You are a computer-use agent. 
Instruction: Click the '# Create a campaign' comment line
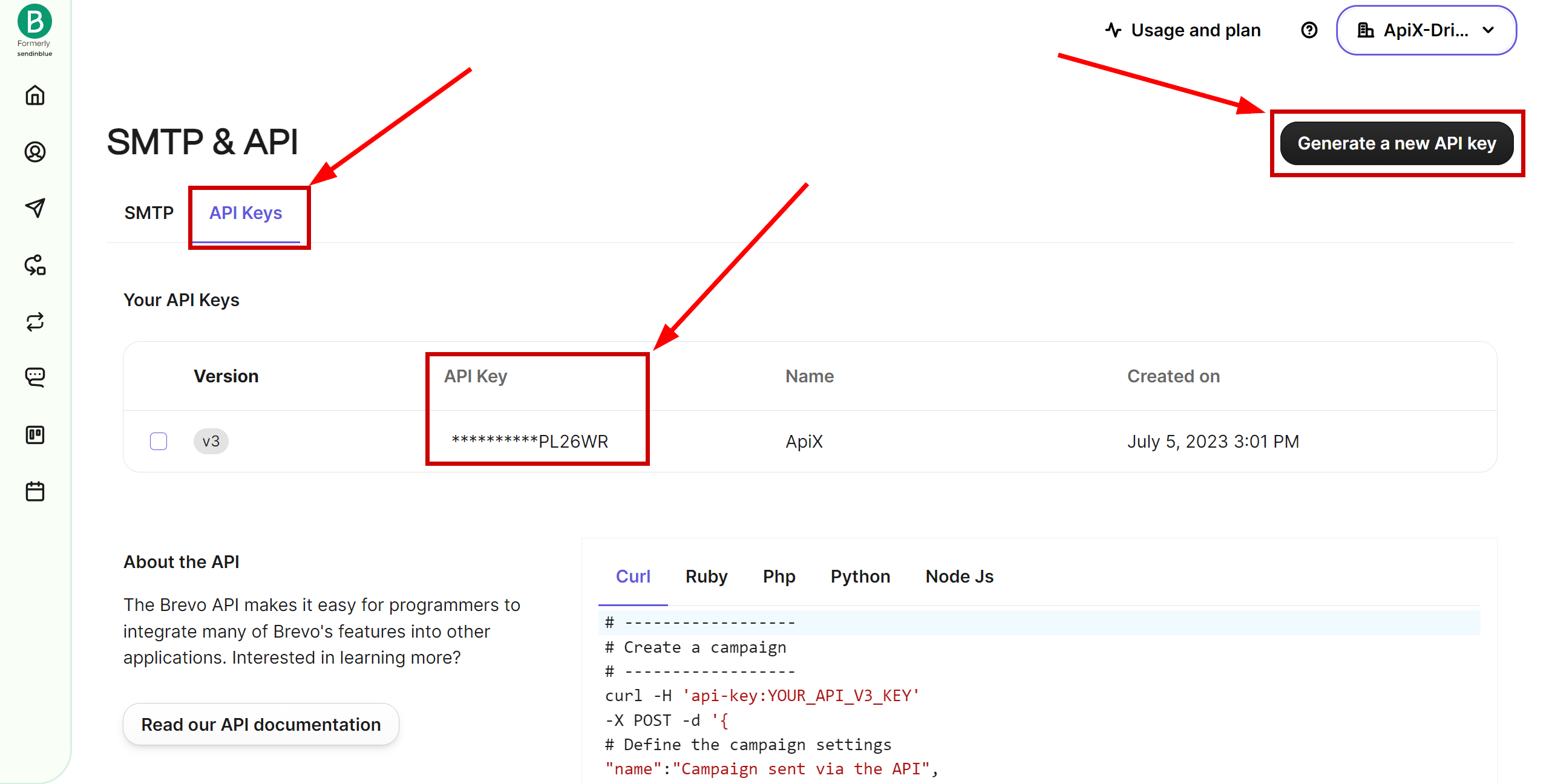click(x=695, y=647)
